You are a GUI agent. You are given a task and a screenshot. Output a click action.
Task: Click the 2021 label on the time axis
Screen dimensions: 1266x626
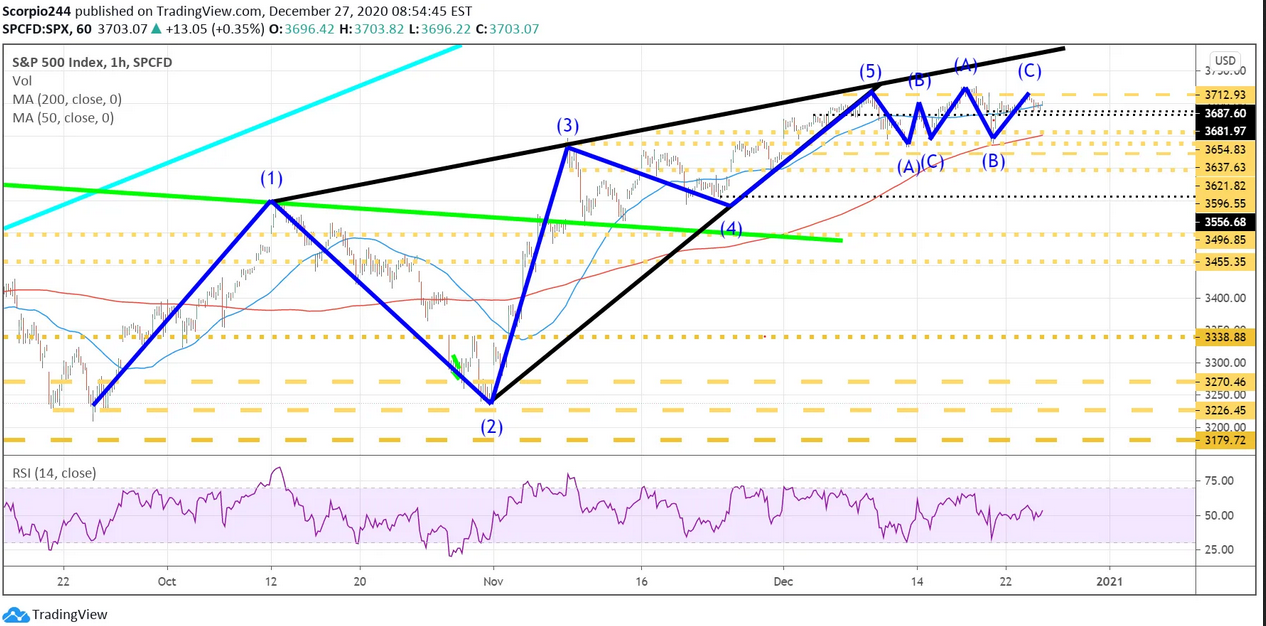pyautogui.click(x=1108, y=580)
